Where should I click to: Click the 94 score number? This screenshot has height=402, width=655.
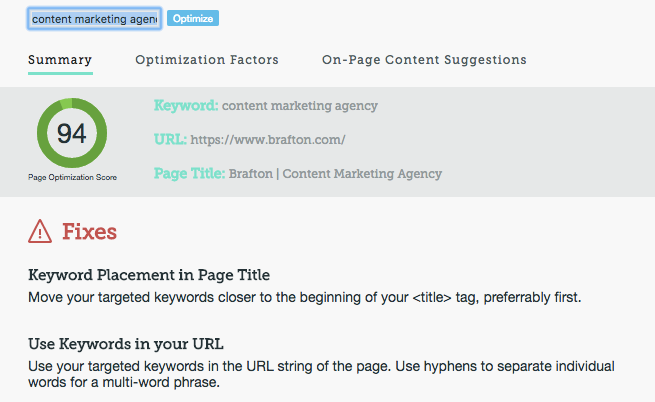71,134
